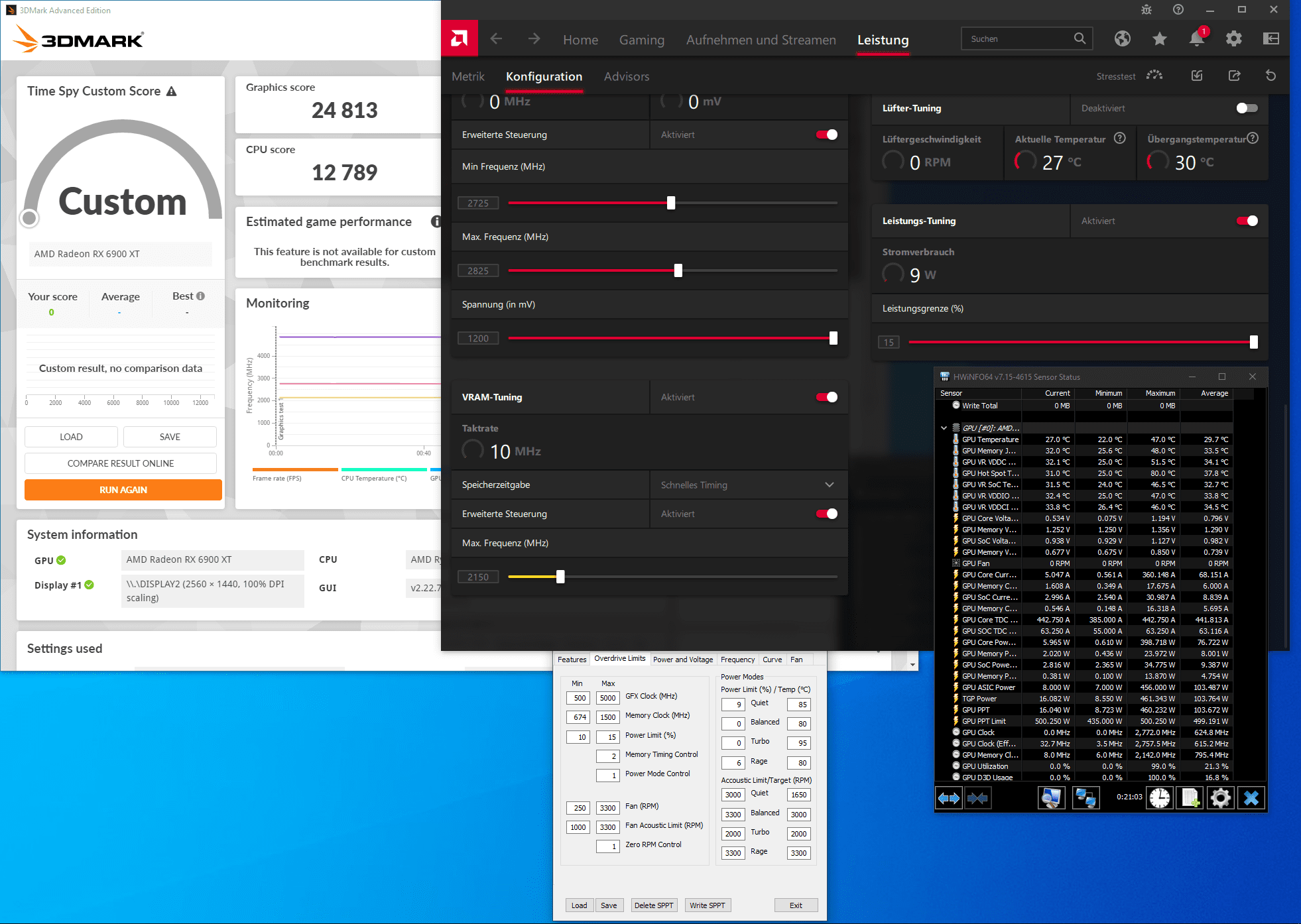Open AMD settings gear icon
This screenshot has width=1301, height=924.
point(1233,39)
